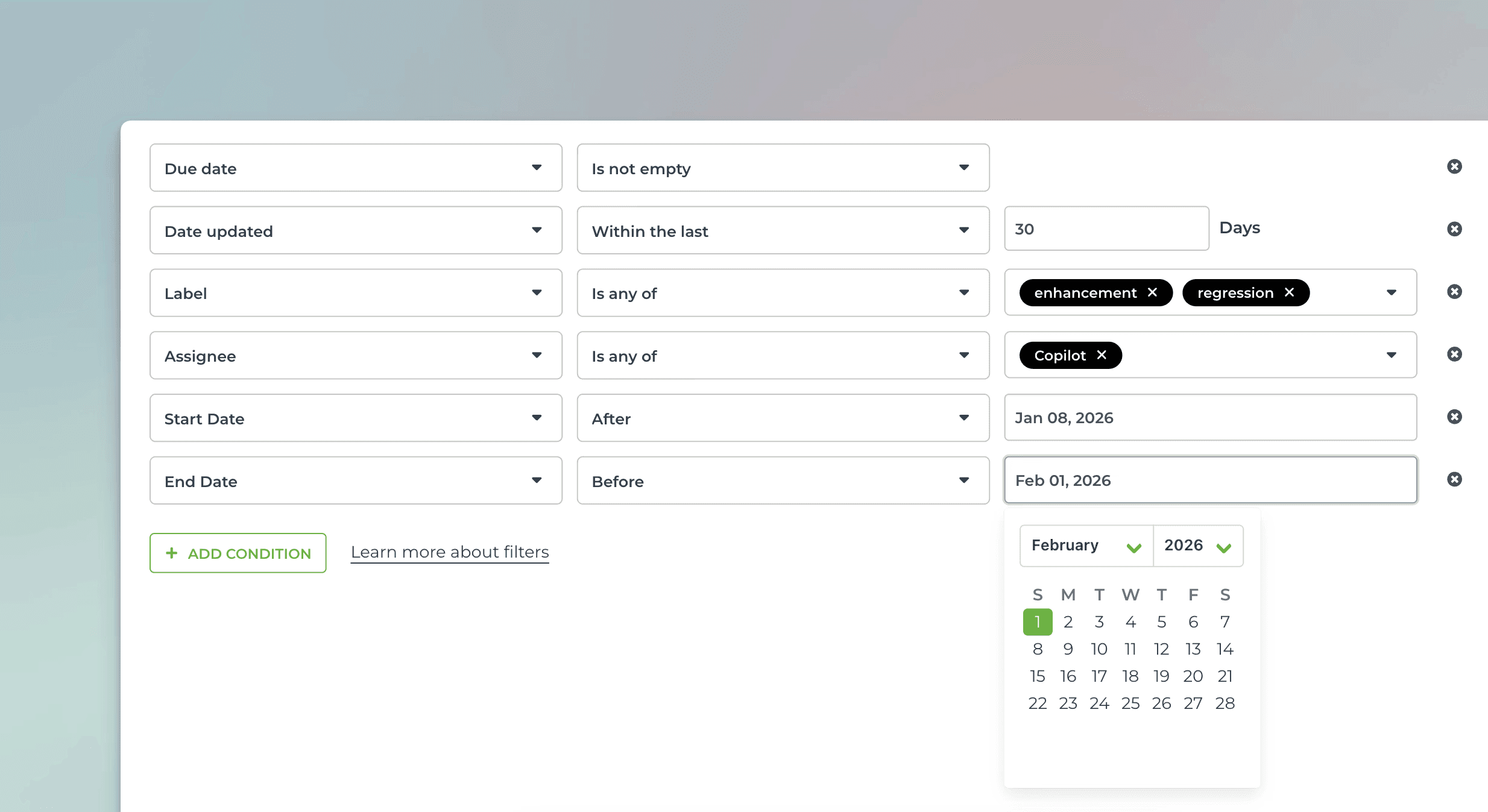The width and height of the screenshot is (1488, 812).
Task: Select day 14 in the calendar
Action: coord(1225,649)
